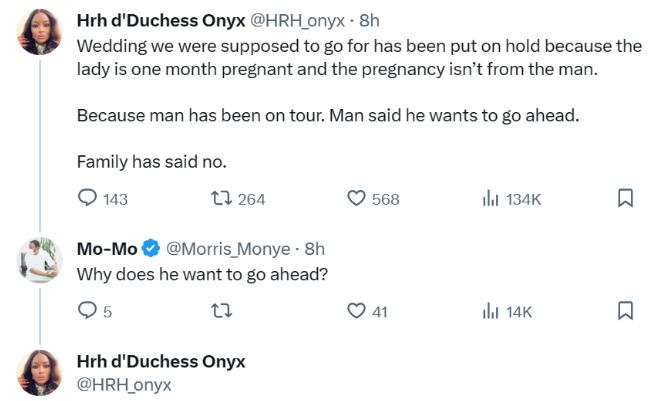The width and height of the screenshot is (650, 401).
Task: Open the @Morris_Monye handle link
Action: tap(228, 248)
